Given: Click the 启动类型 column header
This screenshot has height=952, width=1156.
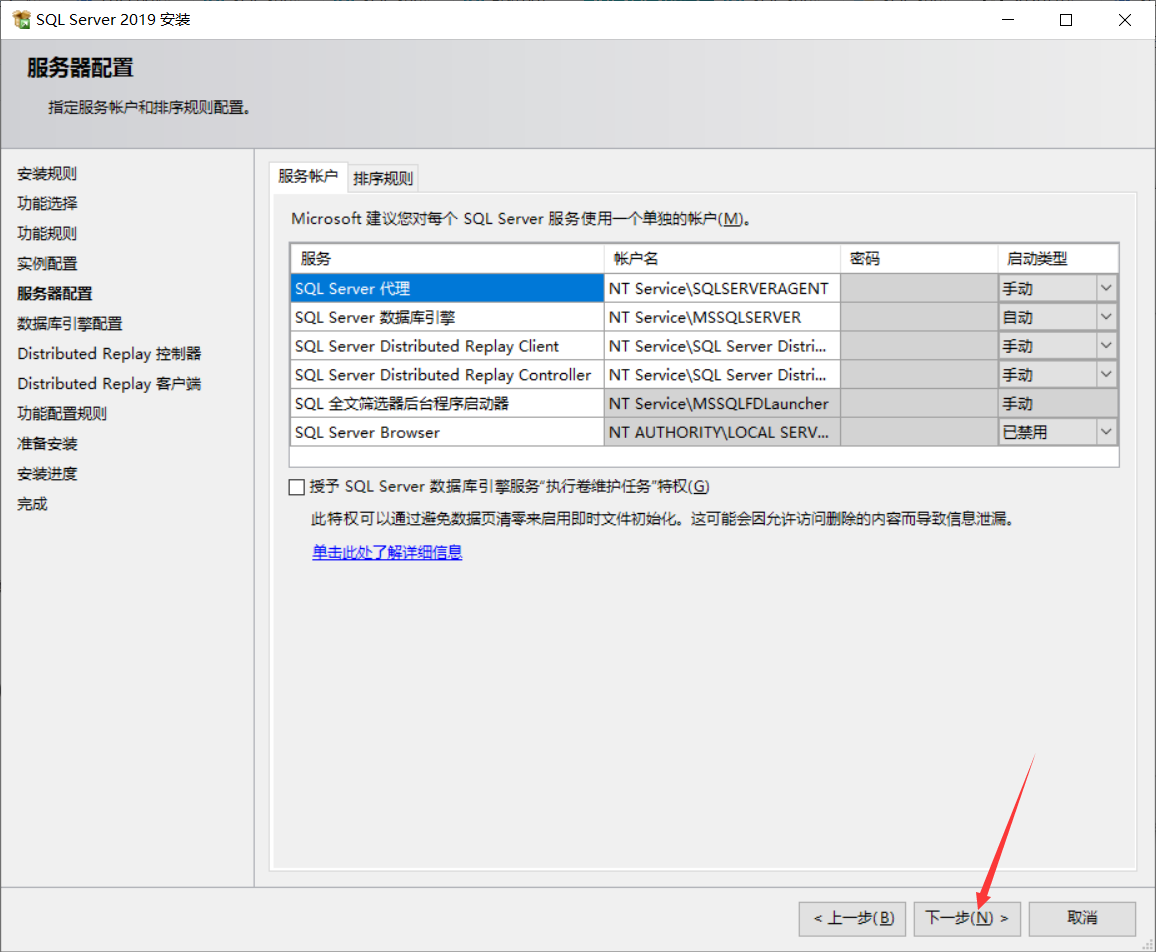Looking at the screenshot, I should click(x=1058, y=259).
